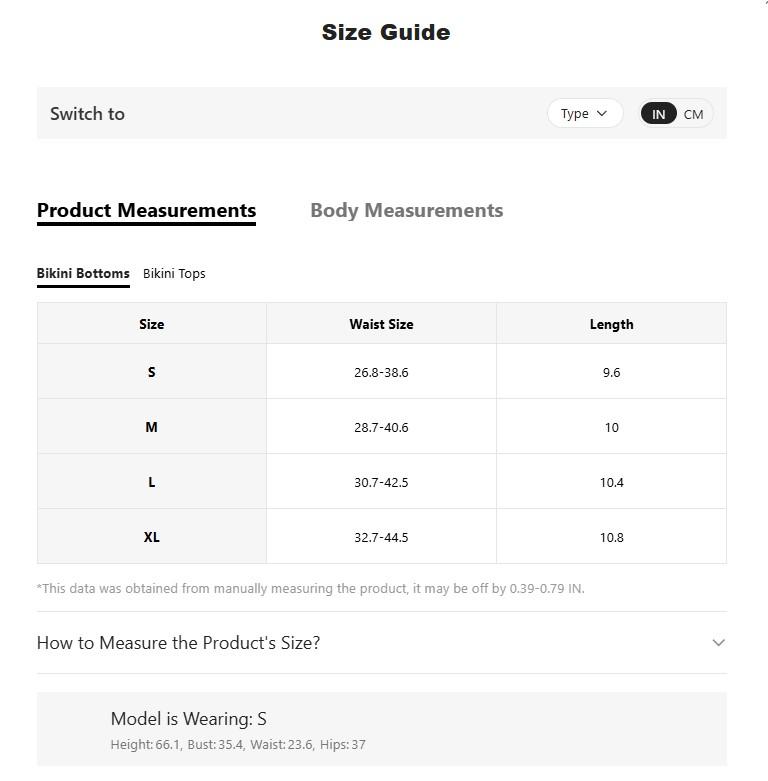Switch to Bikini Tops table
Viewport: 768px width, 781px height.
pyautogui.click(x=174, y=273)
